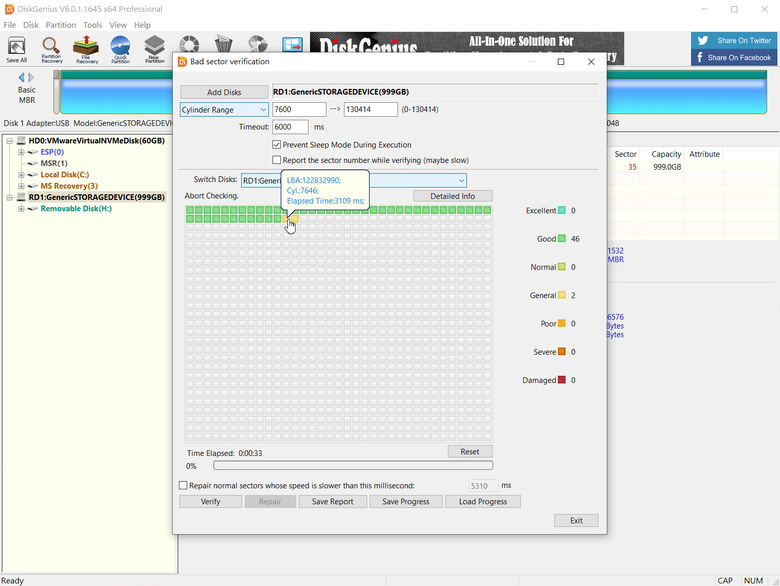Expand the Removable Disk(H:) node
This screenshot has height=586, width=780.
click(21, 209)
